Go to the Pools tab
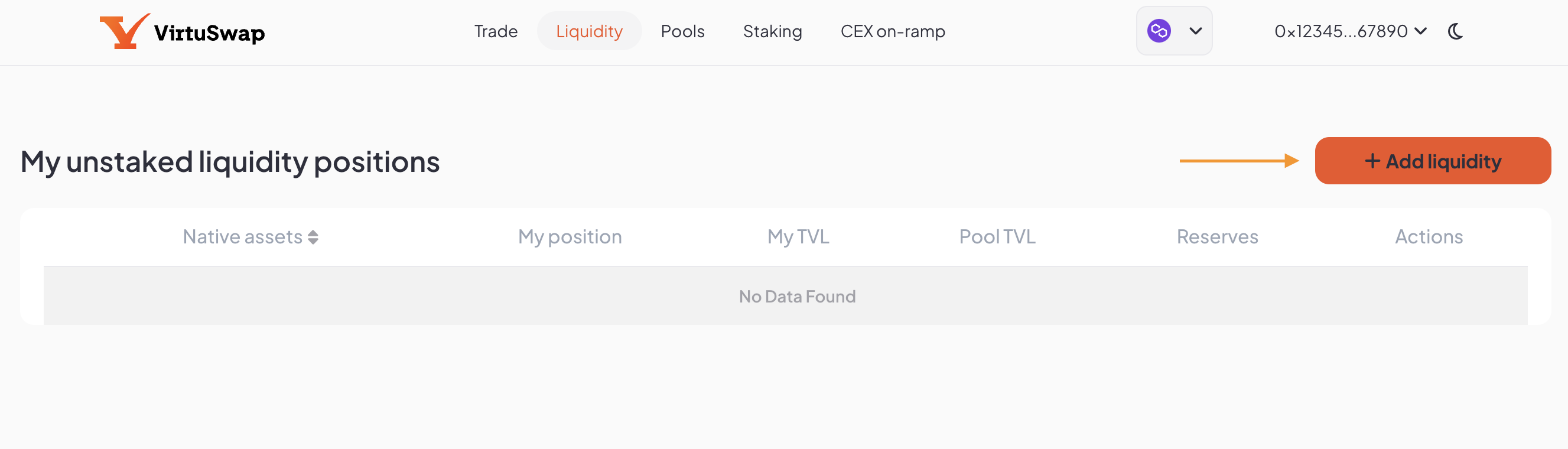Image resolution: width=1568 pixels, height=449 pixels. pos(682,32)
